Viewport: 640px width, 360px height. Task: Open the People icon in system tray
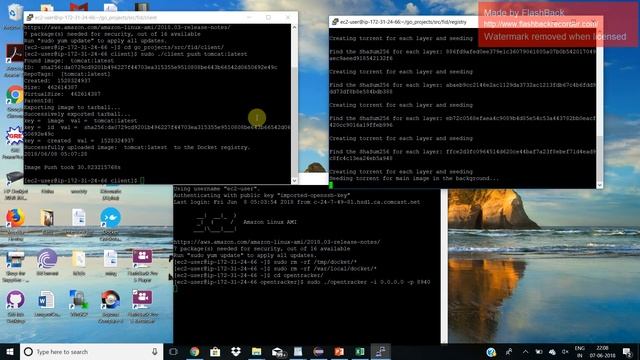509,351
